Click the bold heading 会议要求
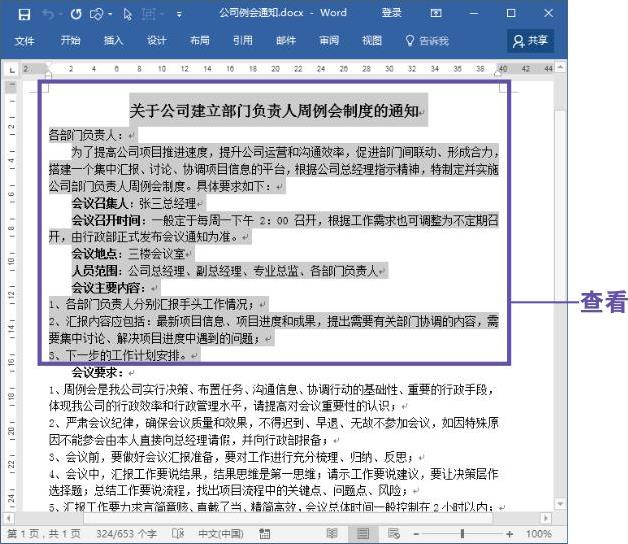 pyautogui.click(x=95, y=372)
